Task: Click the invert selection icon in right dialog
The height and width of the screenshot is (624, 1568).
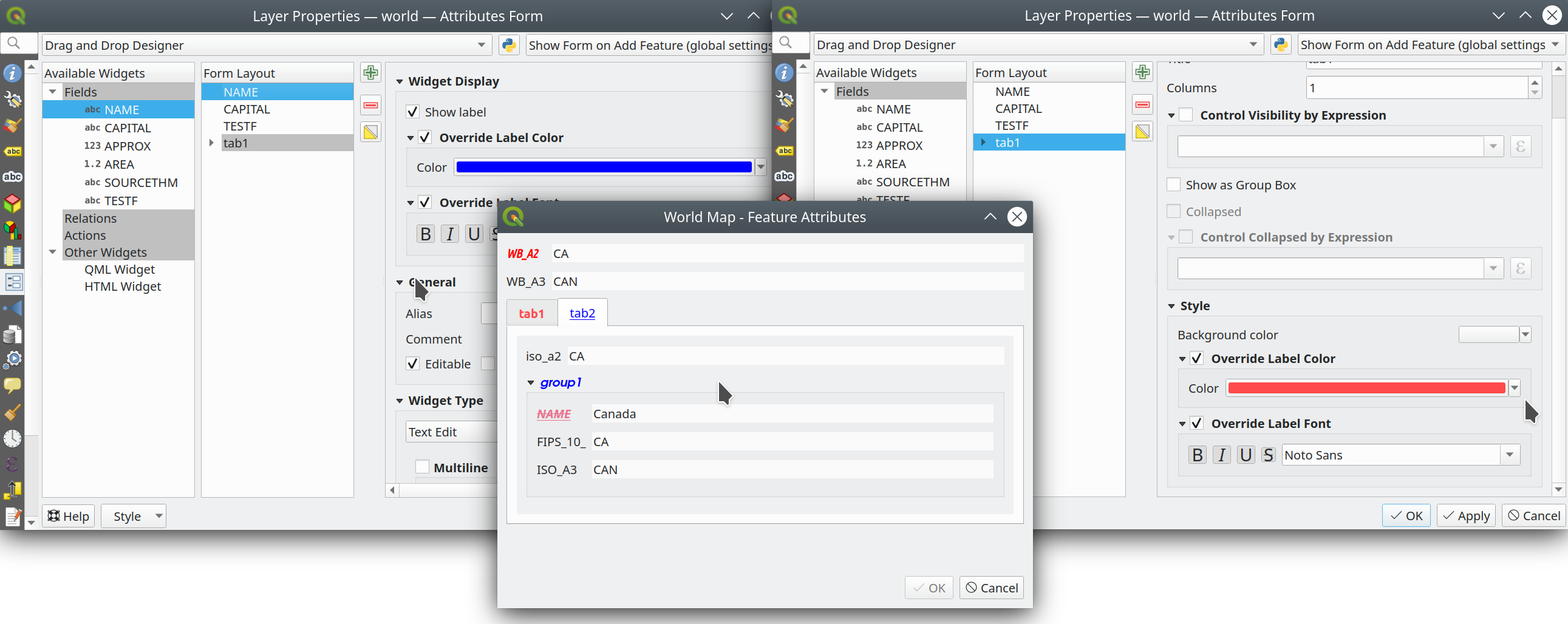Action: [1142, 132]
